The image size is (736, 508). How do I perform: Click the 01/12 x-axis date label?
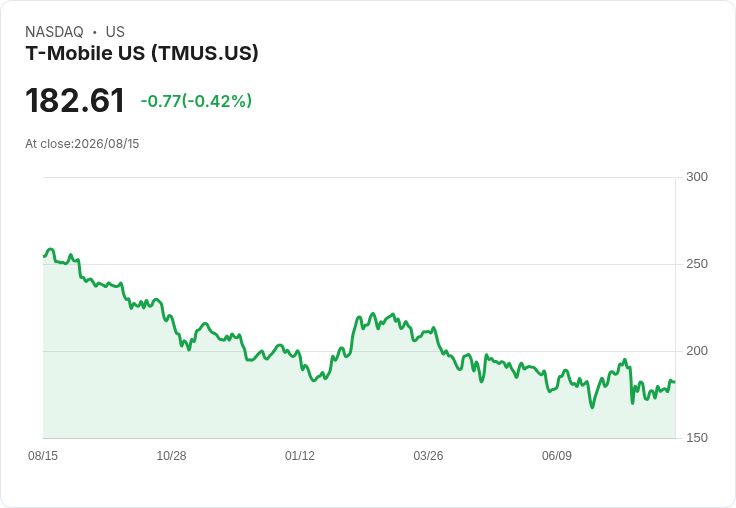pyautogui.click(x=299, y=455)
